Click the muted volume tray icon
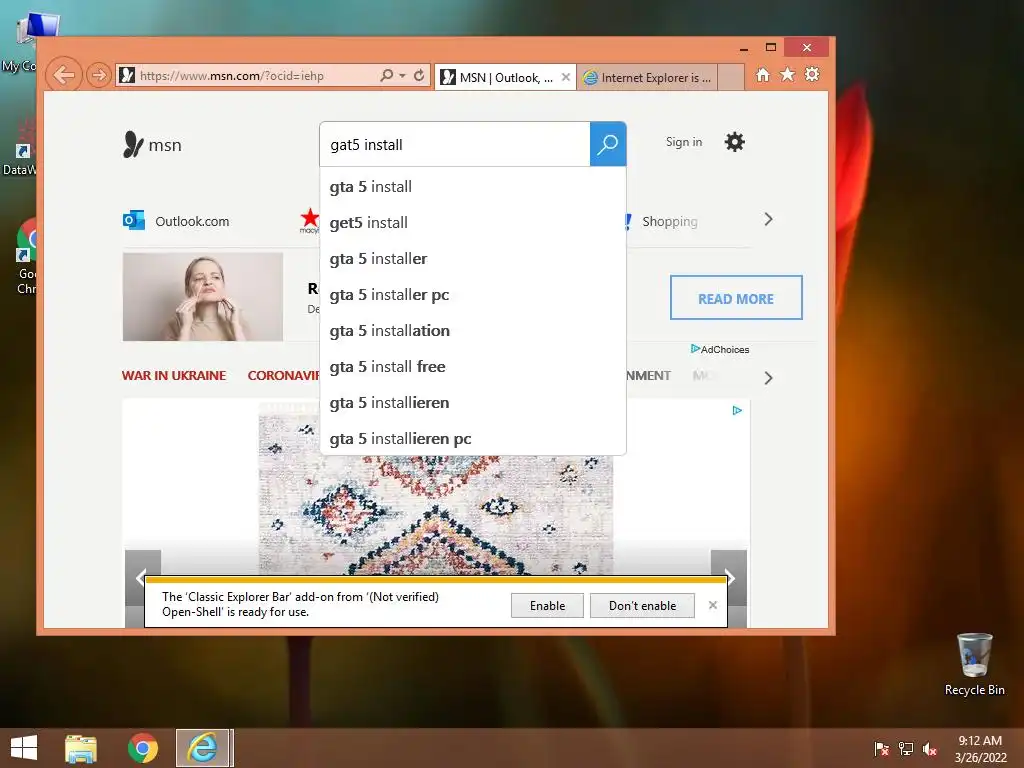This screenshot has width=1024, height=768. tap(930, 748)
